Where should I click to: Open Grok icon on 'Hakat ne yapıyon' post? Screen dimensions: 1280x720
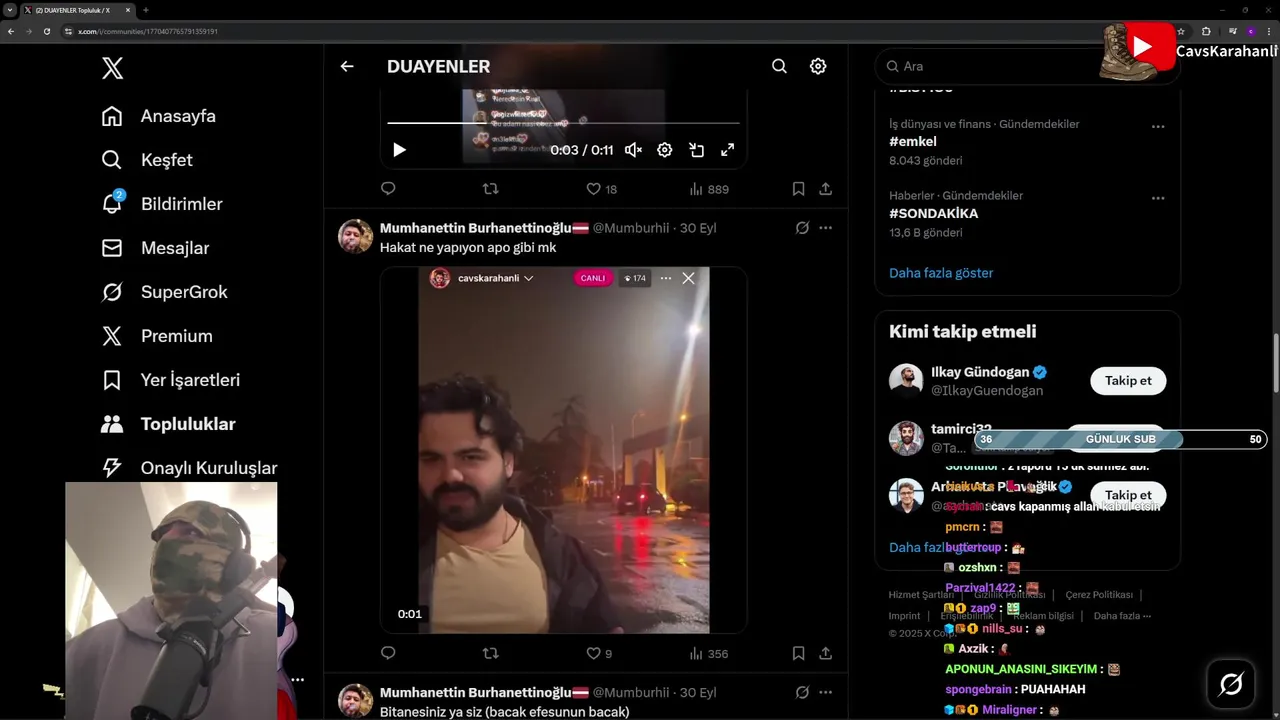[802, 228]
